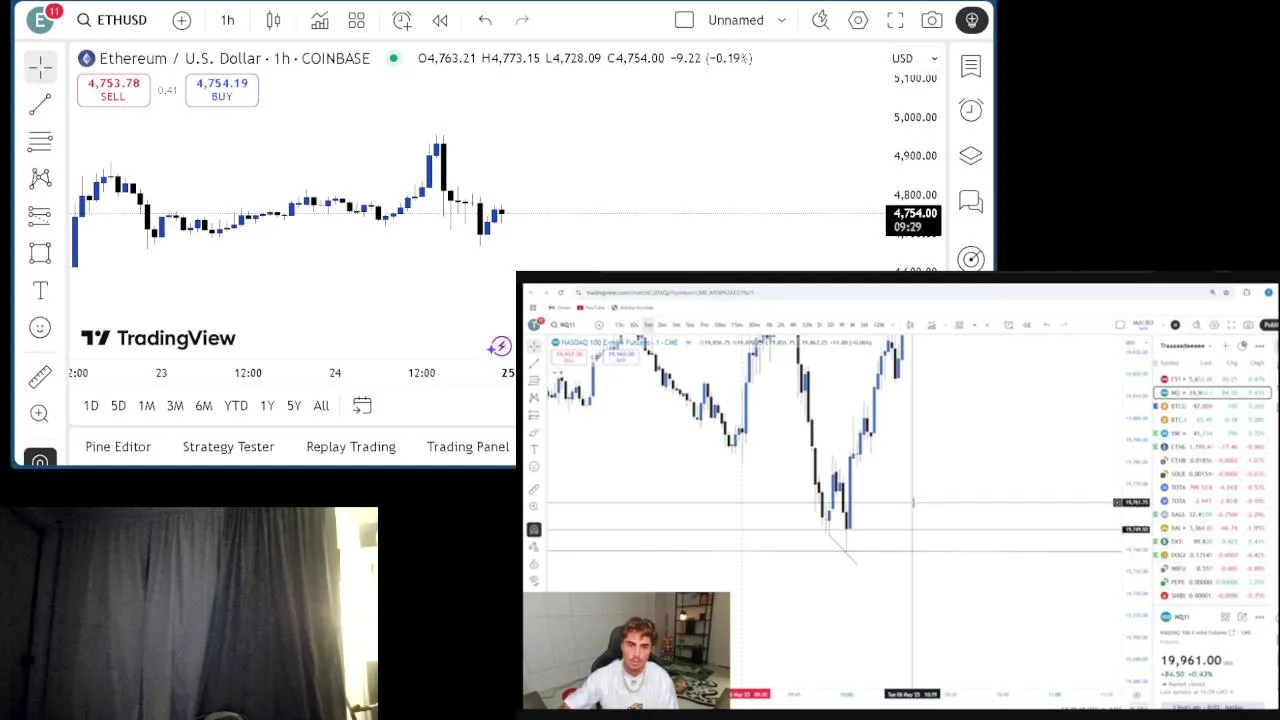Select the rectangle shapes tool

[x=40, y=253]
